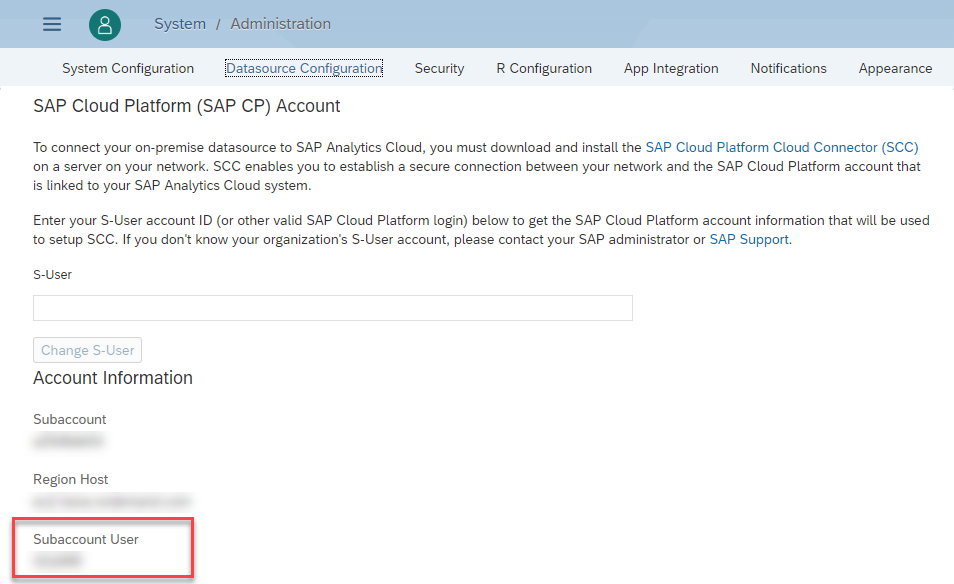Click the S-User field label

52,274
